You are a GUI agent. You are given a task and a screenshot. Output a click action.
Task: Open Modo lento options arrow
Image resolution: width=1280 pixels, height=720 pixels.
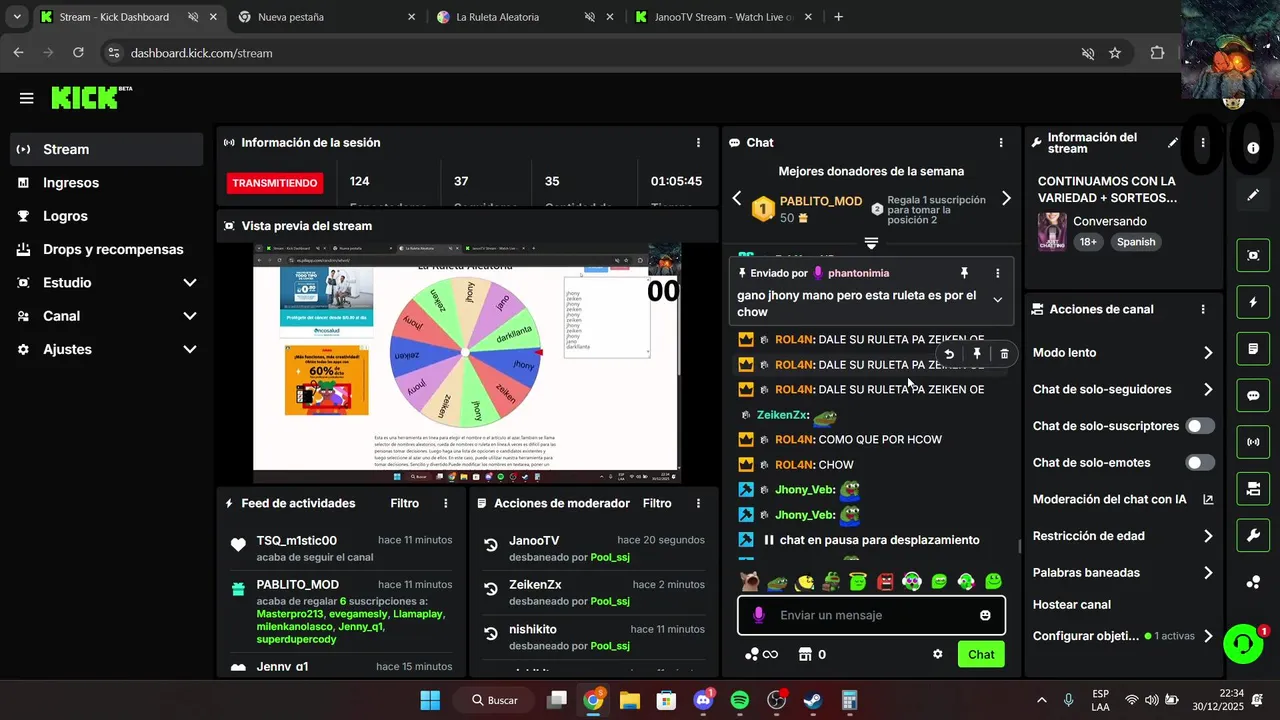1208,353
